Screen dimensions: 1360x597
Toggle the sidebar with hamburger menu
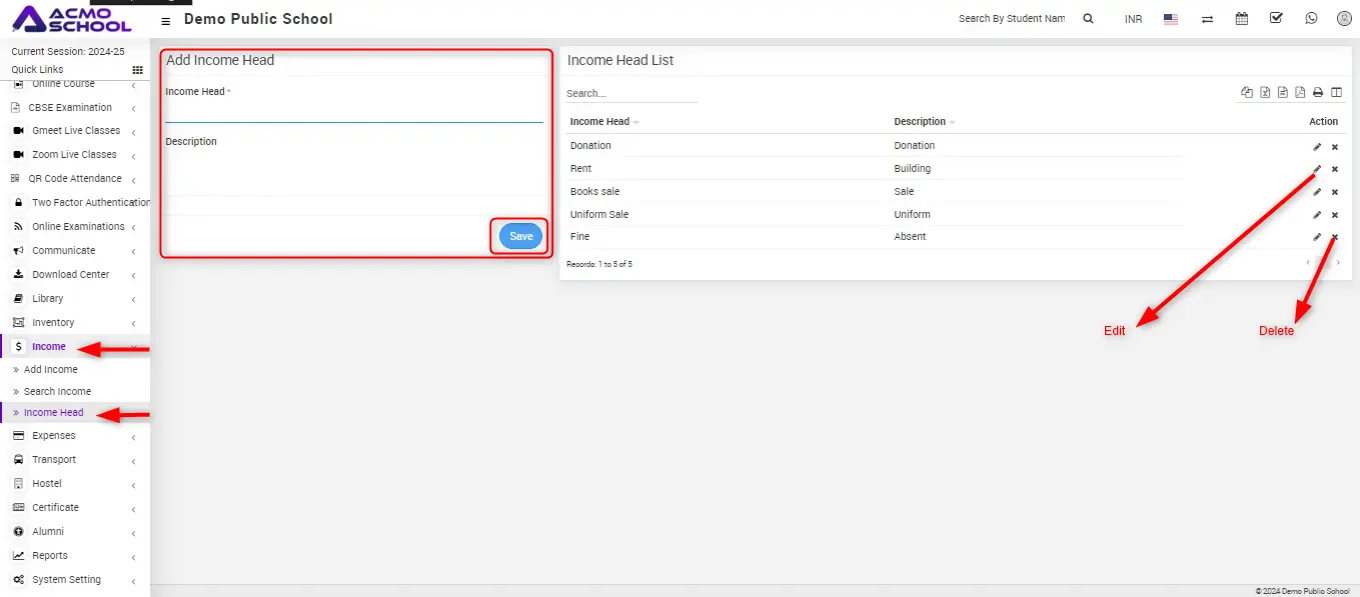click(166, 20)
